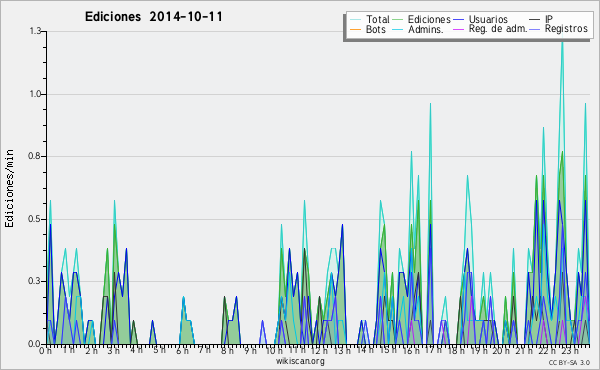The image size is (600, 370).
Task: Click the magenta Reg. de adm. swatch
Action: 458,29
